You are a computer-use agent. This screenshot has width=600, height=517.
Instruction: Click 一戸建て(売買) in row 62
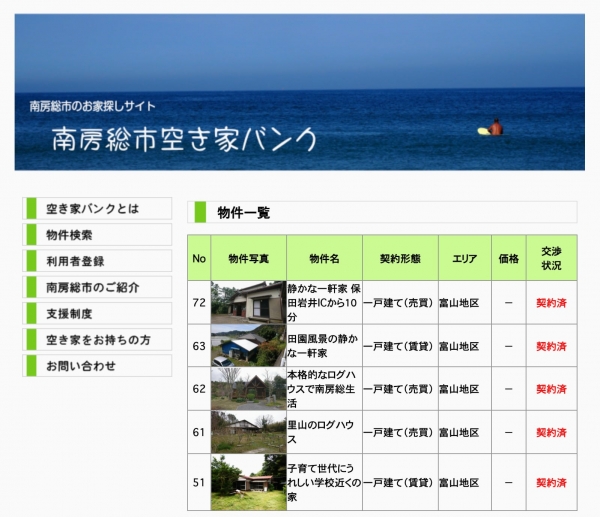(x=398, y=389)
